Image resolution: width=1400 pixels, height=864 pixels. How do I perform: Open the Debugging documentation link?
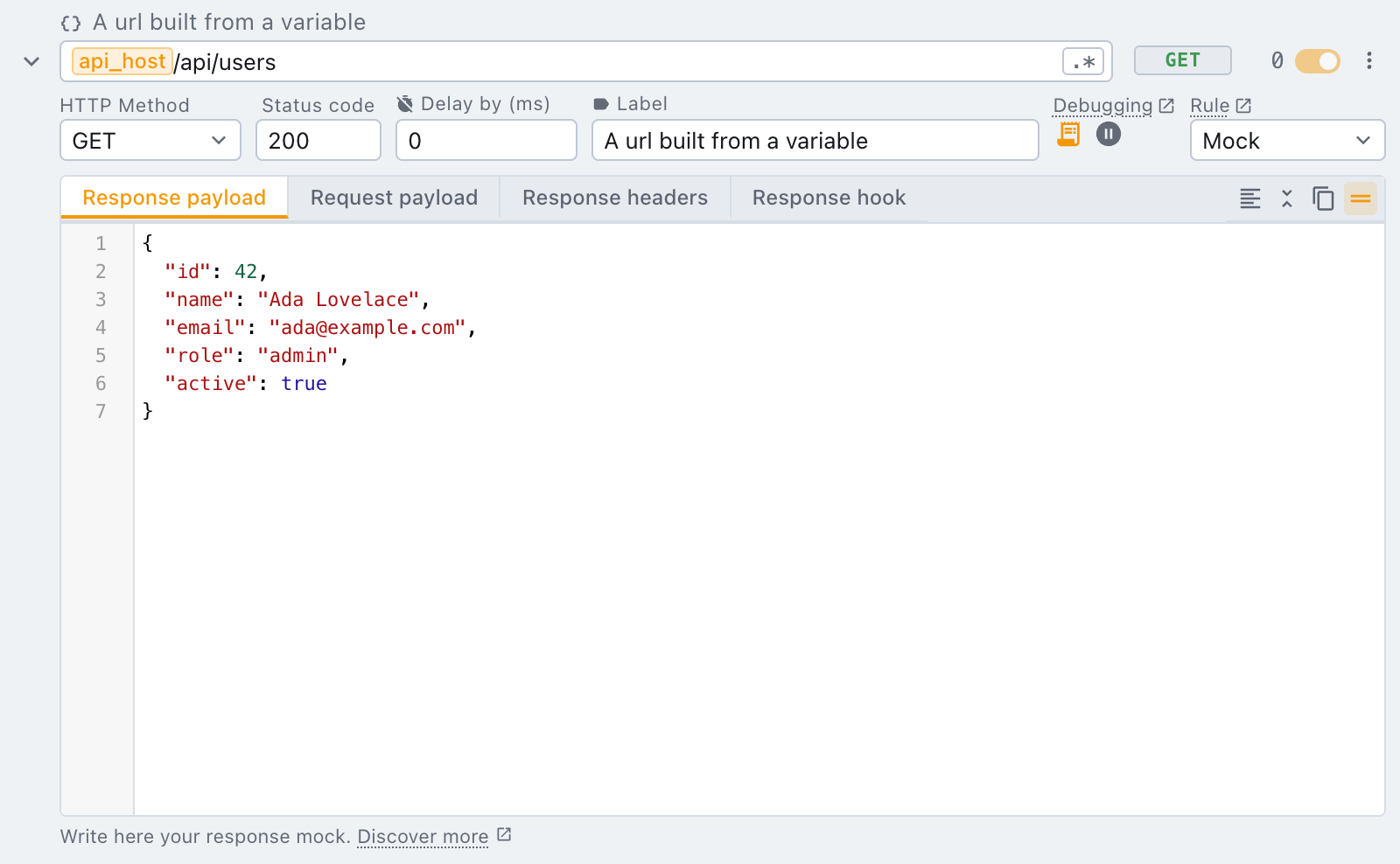pyautogui.click(x=1113, y=106)
